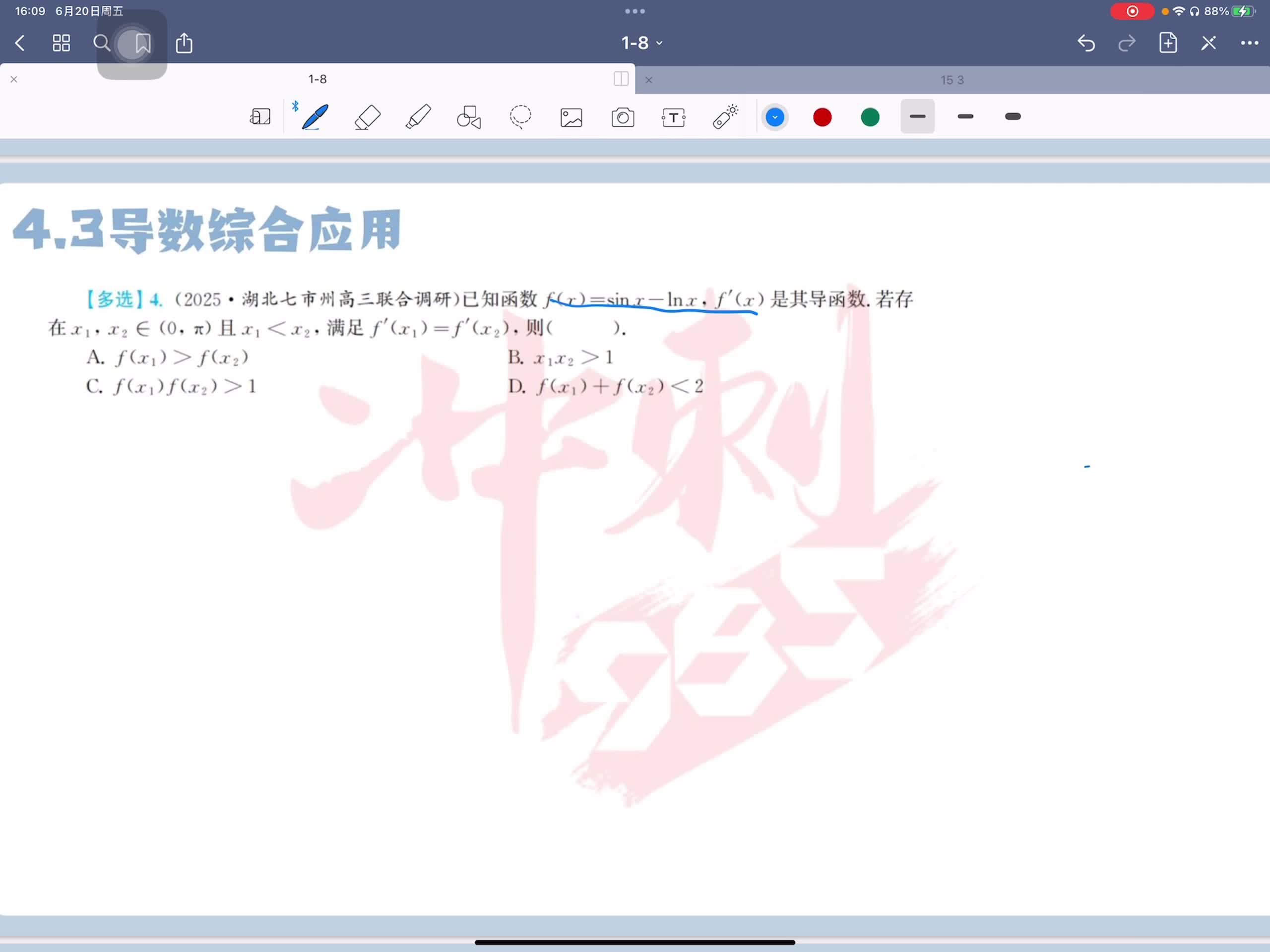The width and height of the screenshot is (1270, 952).
Task: Select the Text box tool
Action: [673, 118]
